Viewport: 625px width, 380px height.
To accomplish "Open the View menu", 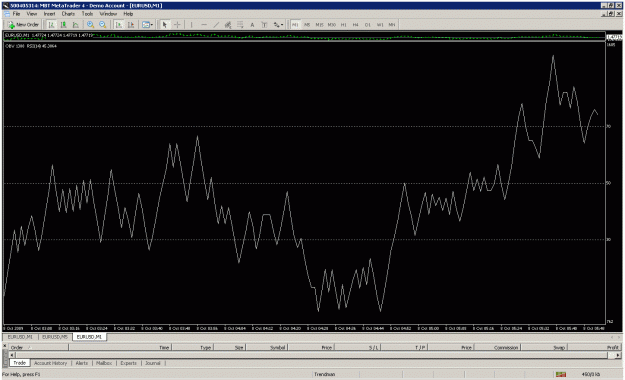I will [32, 14].
